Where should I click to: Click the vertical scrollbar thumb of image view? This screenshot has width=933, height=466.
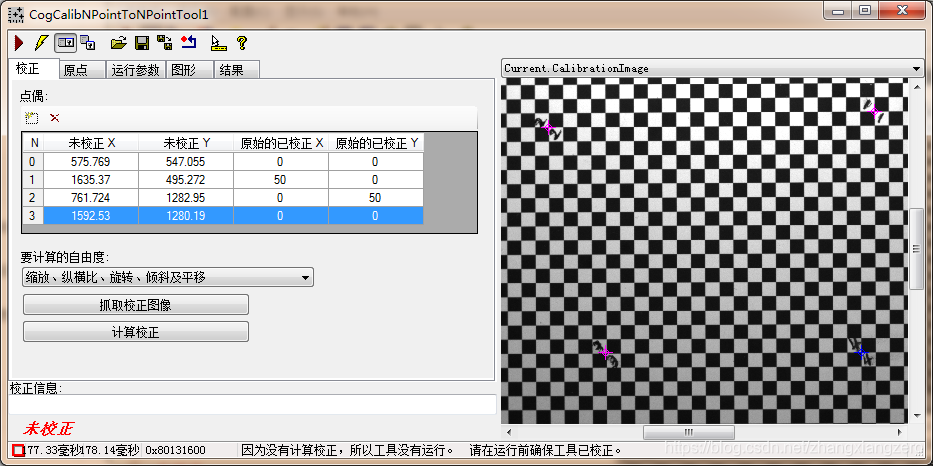[x=916, y=249]
